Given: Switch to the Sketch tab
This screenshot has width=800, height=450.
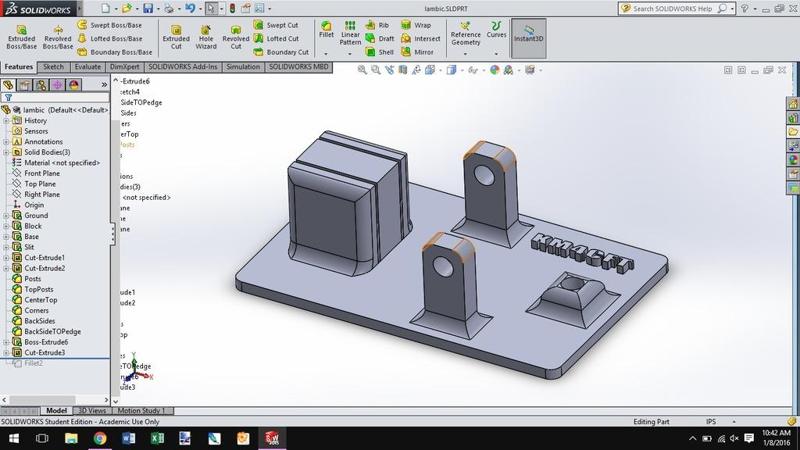Looking at the screenshot, I should click(x=53, y=67).
